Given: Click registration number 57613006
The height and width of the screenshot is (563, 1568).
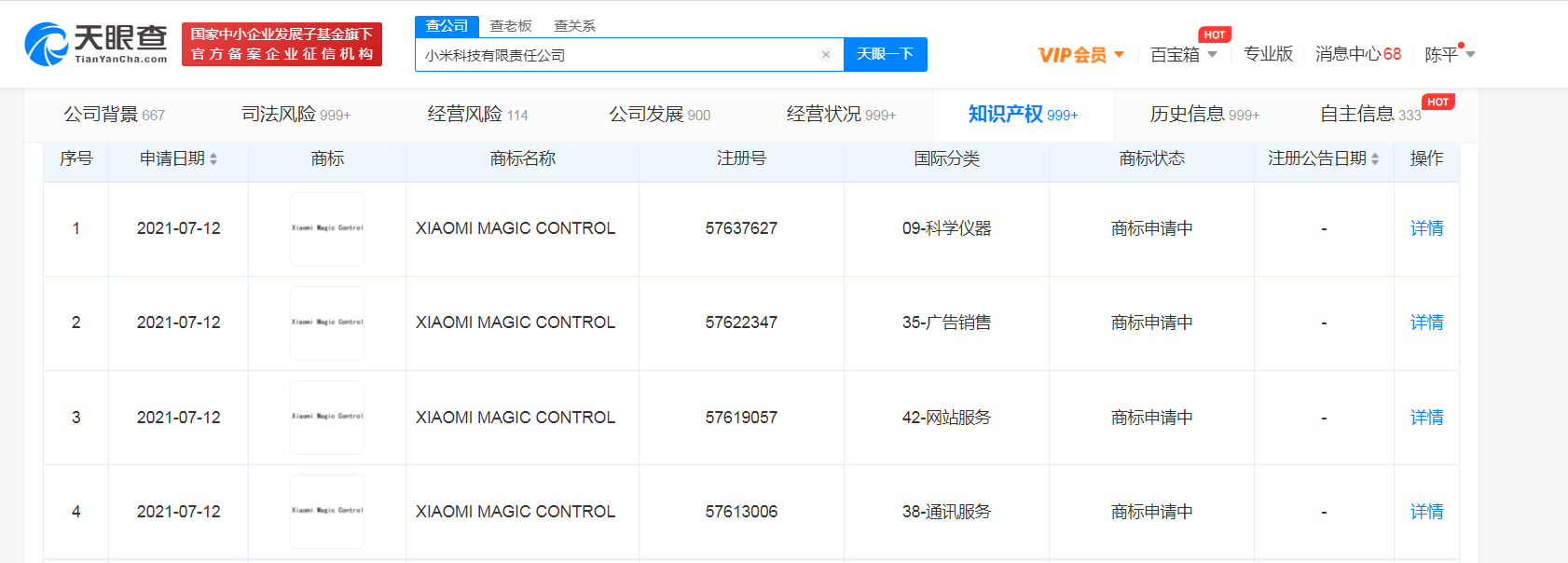Looking at the screenshot, I should 741,512.
